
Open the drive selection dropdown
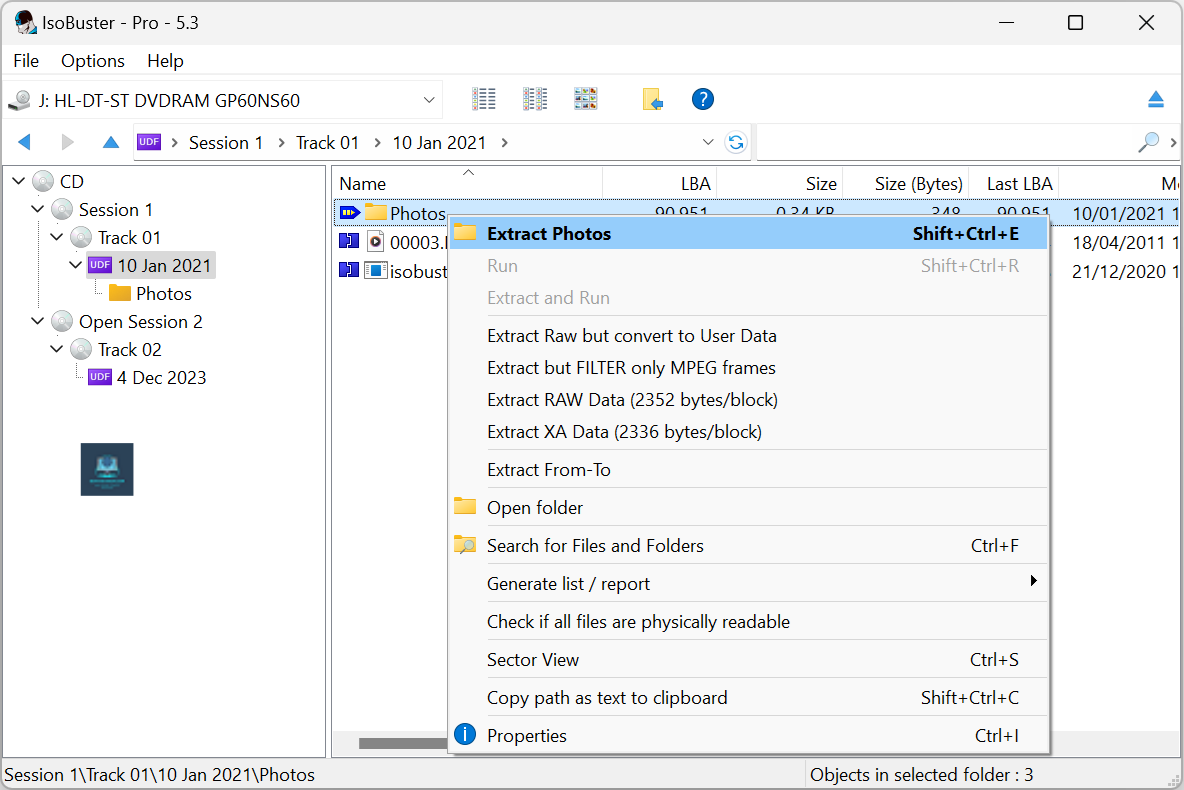click(429, 100)
